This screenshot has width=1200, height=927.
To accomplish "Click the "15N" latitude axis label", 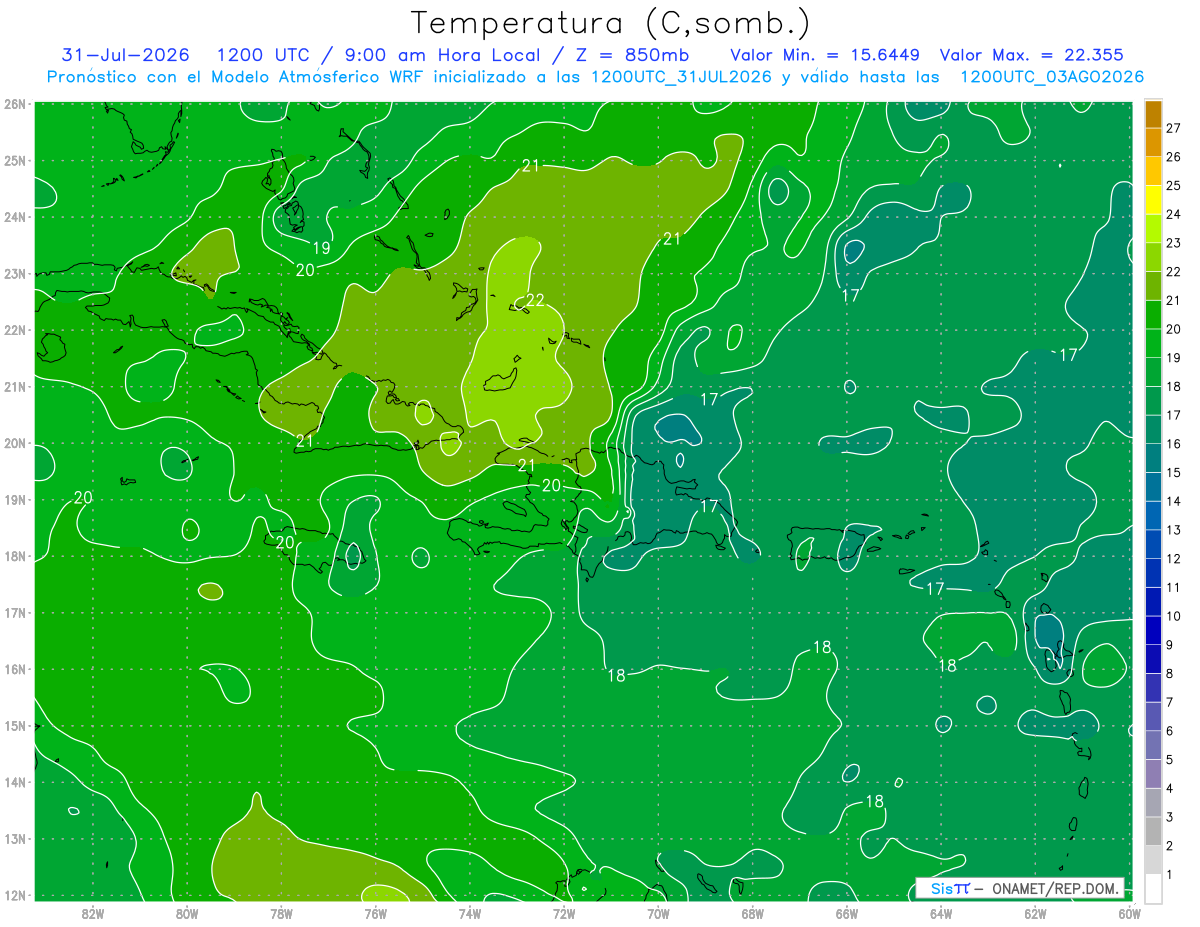I will click(x=14, y=725).
